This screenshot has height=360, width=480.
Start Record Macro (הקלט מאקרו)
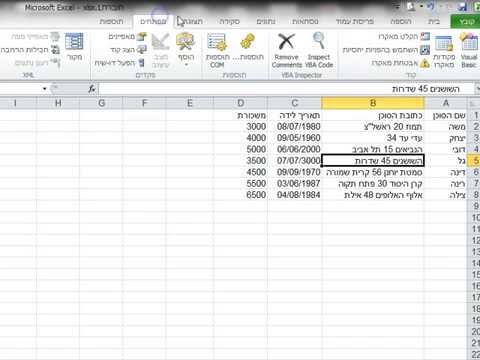404,36
